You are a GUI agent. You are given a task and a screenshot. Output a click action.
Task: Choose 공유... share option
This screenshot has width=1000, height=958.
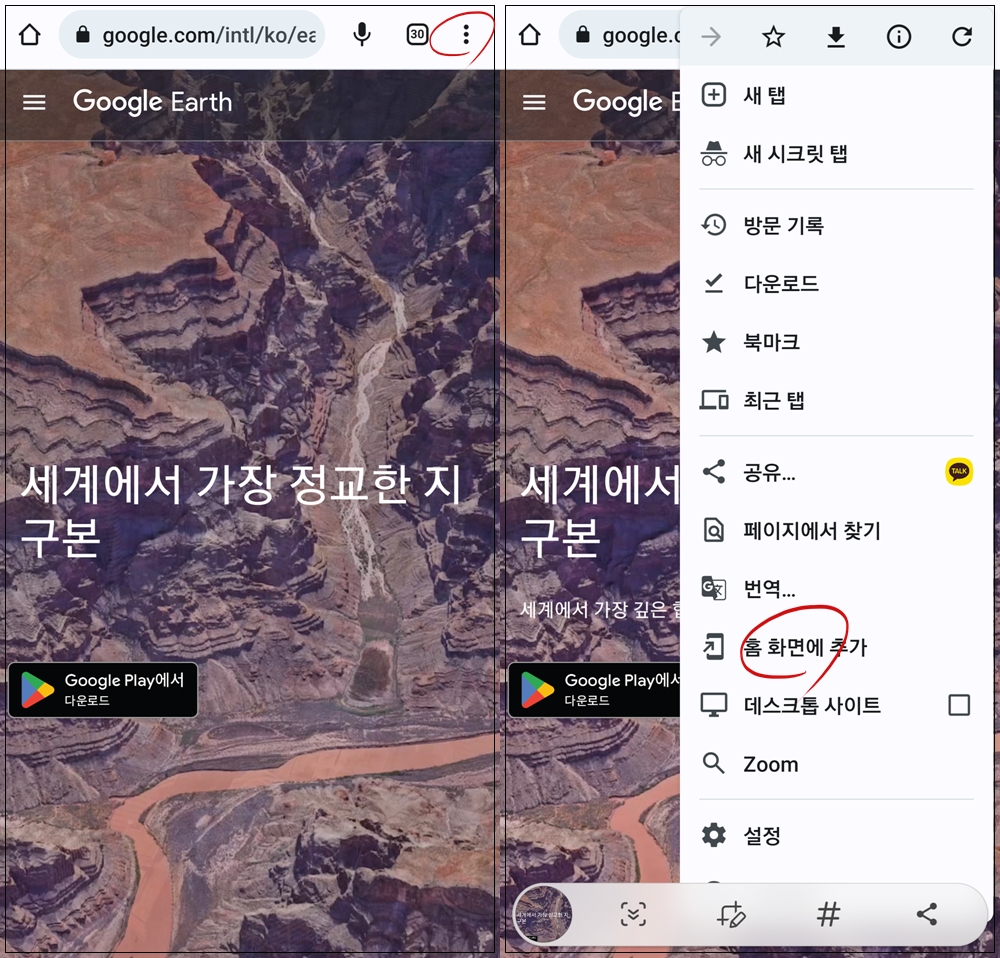(810, 472)
